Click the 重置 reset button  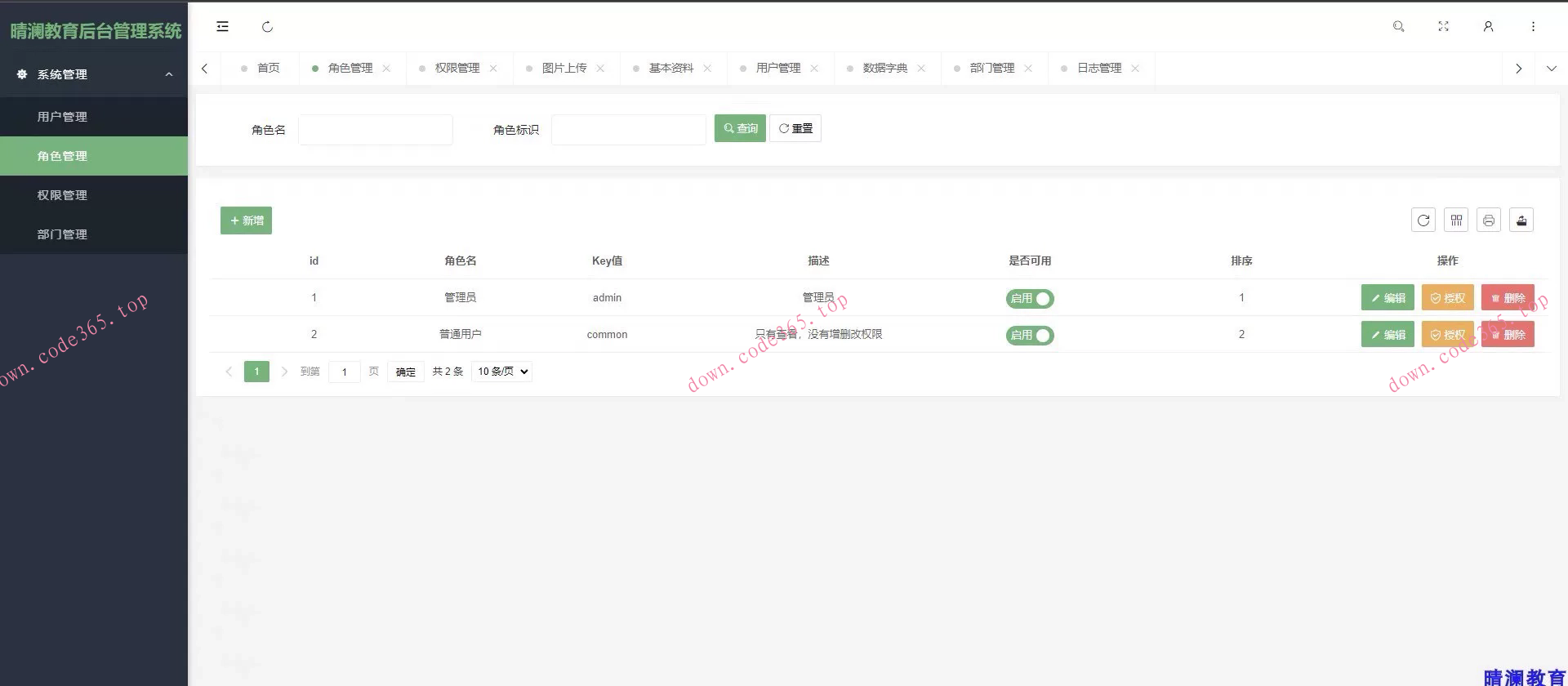point(795,128)
